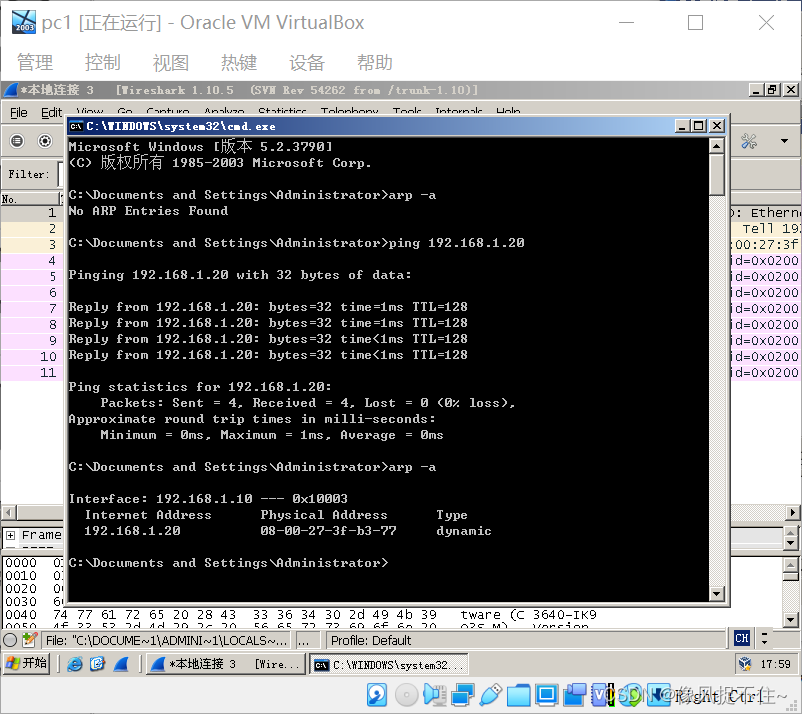Click 'Interface: 192.168.1.10' line in cmd

(x=161, y=499)
